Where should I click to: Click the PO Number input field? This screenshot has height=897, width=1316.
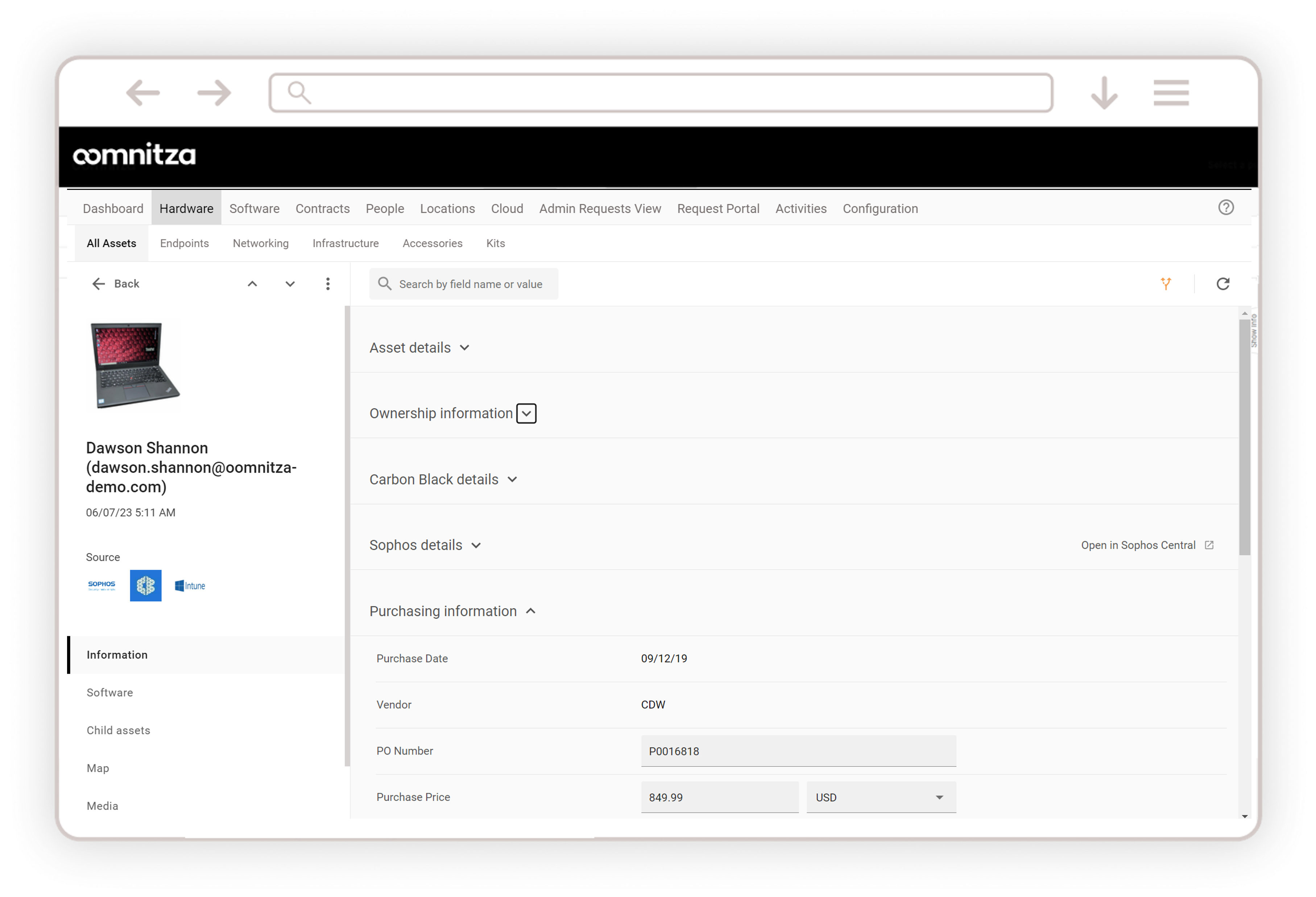798,751
